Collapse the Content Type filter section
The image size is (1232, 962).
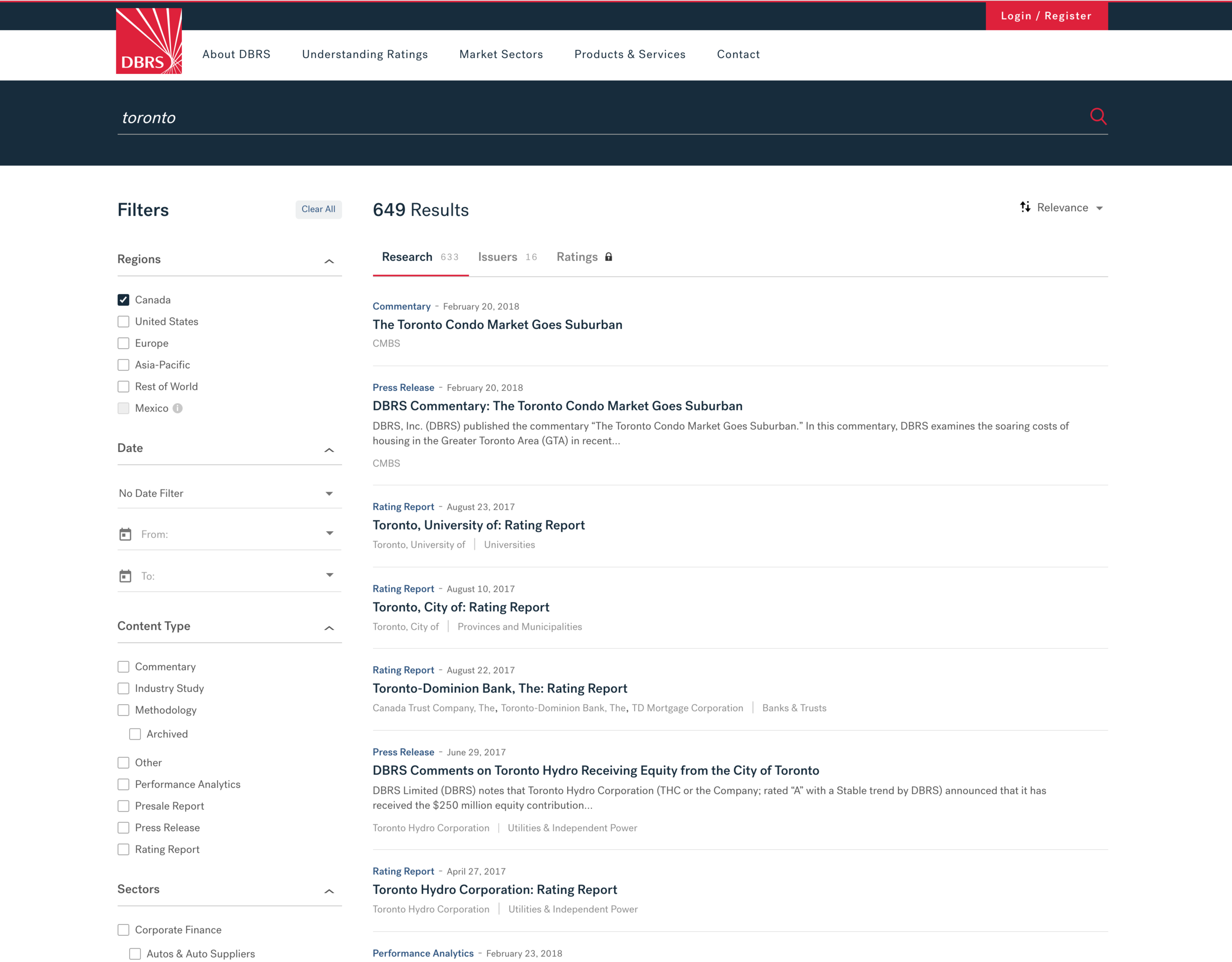point(329,628)
